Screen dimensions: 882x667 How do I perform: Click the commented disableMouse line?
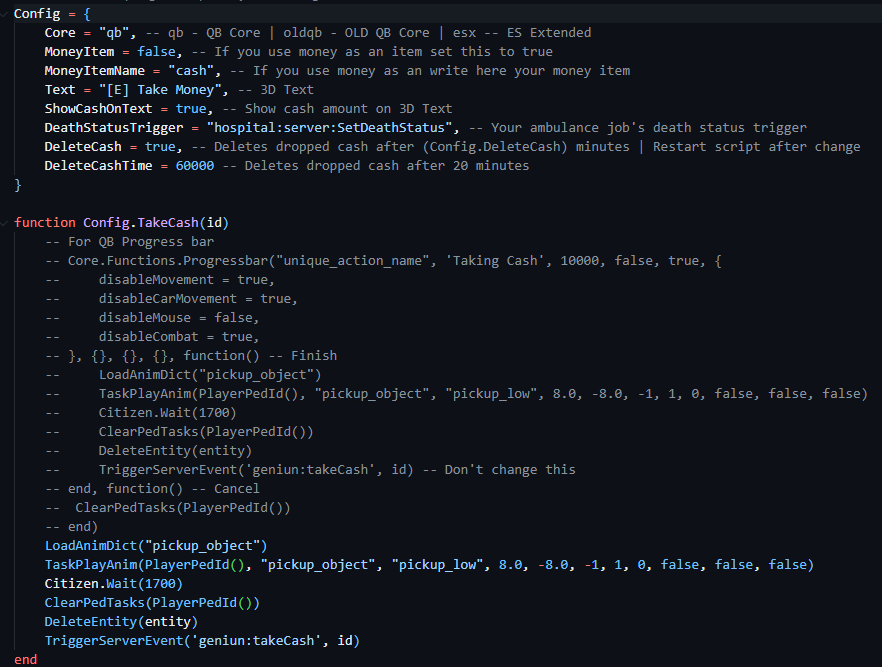tap(152, 318)
